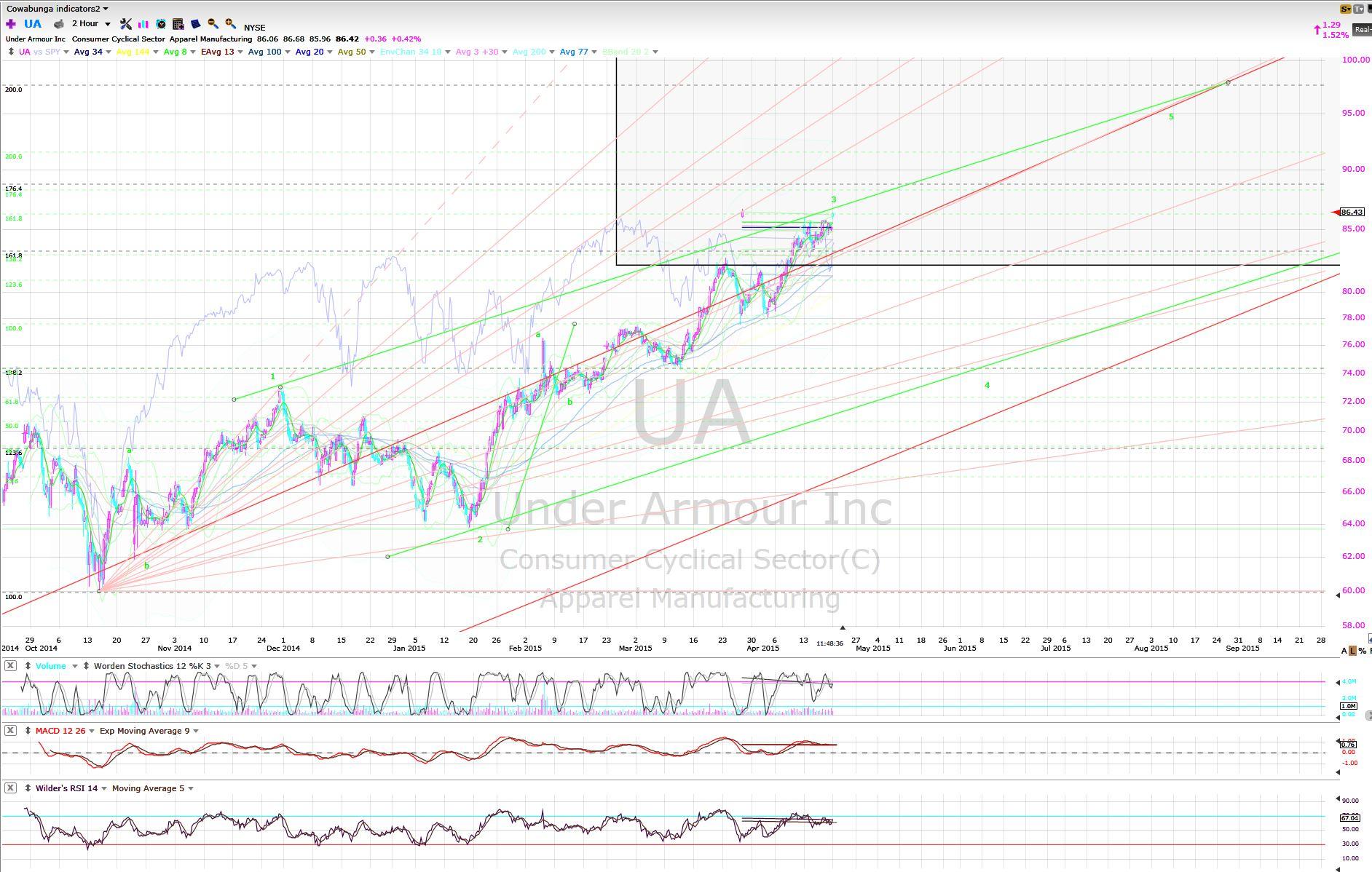Open the Avg 77 indicator dropdown
The height and width of the screenshot is (872, 1372).
click(x=594, y=52)
